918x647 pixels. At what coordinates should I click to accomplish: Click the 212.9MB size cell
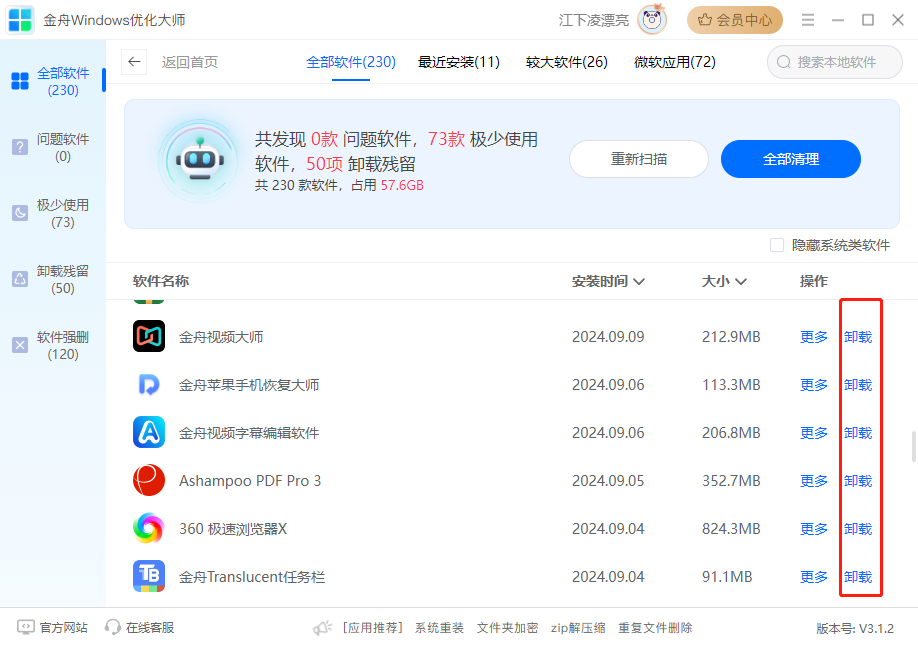coord(731,337)
